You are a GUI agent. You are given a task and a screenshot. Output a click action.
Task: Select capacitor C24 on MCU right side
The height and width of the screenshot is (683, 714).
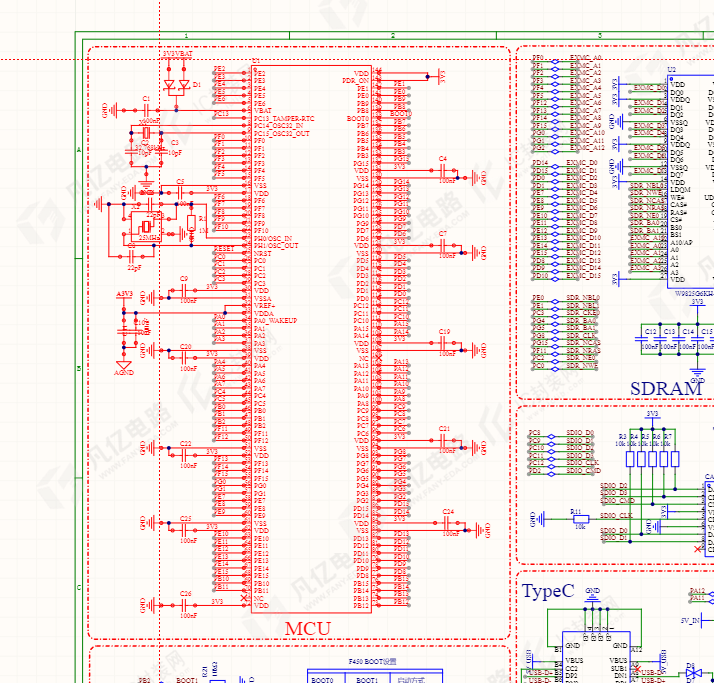tap(447, 523)
